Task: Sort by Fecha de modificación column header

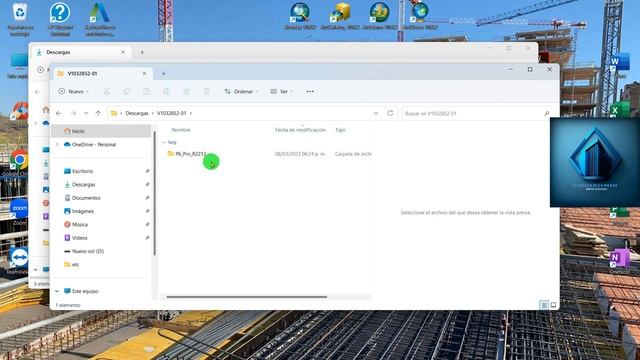Action: [x=300, y=130]
